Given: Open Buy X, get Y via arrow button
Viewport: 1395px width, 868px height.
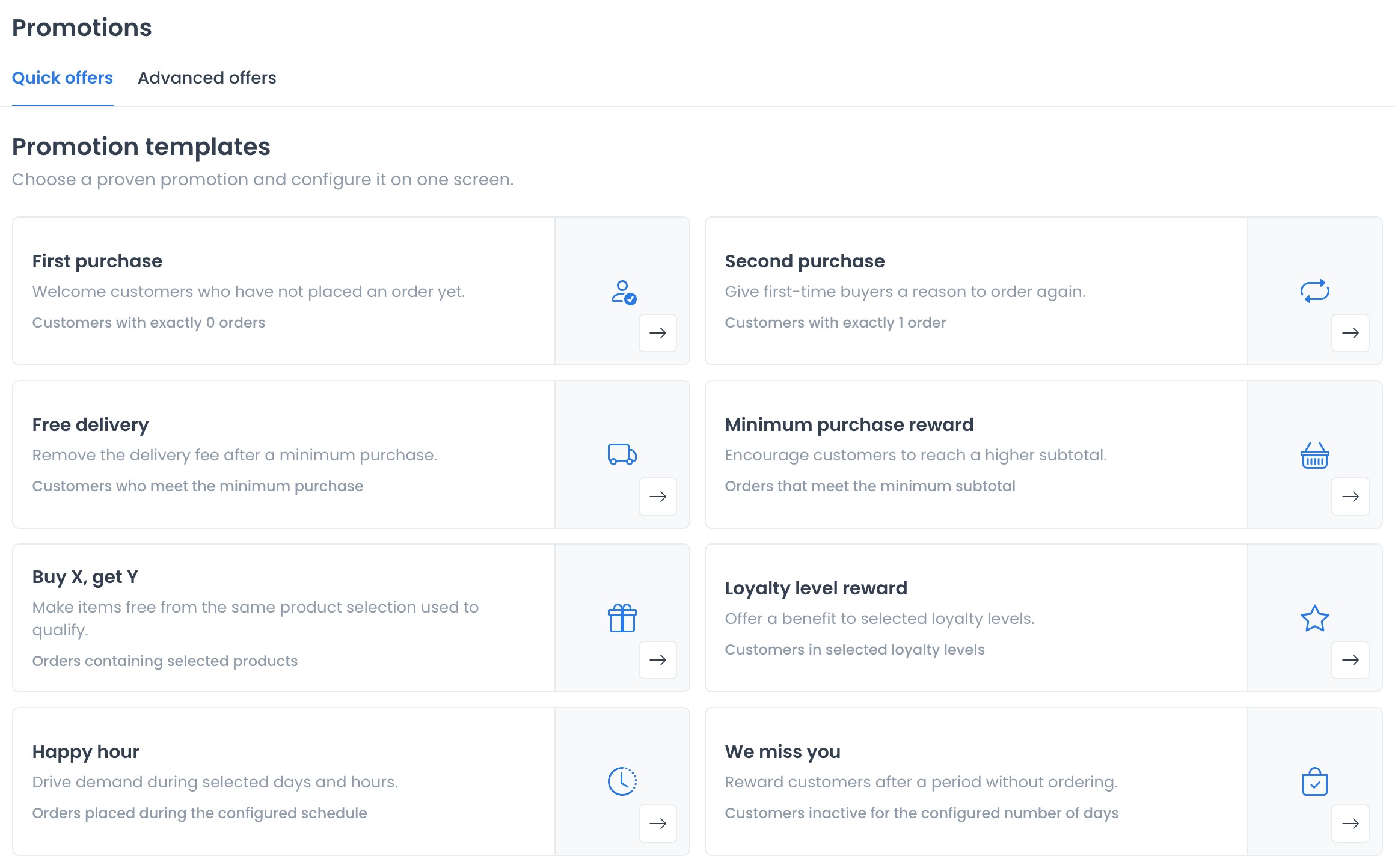Looking at the screenshot, I should coord(658,660).
